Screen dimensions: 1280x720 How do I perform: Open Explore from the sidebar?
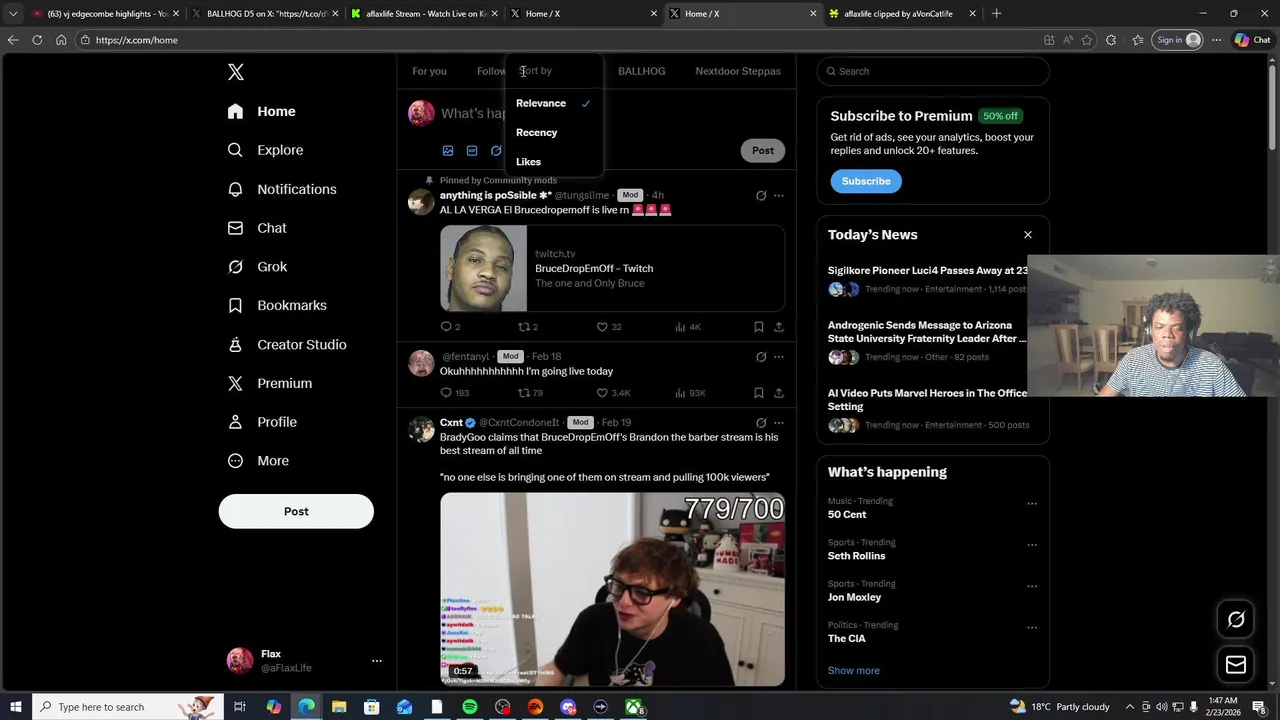coord(265,150)
